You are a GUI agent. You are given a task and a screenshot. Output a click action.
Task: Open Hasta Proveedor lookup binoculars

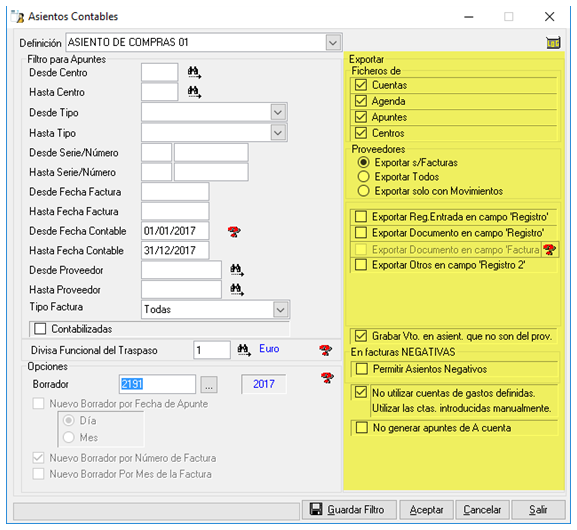237,289
